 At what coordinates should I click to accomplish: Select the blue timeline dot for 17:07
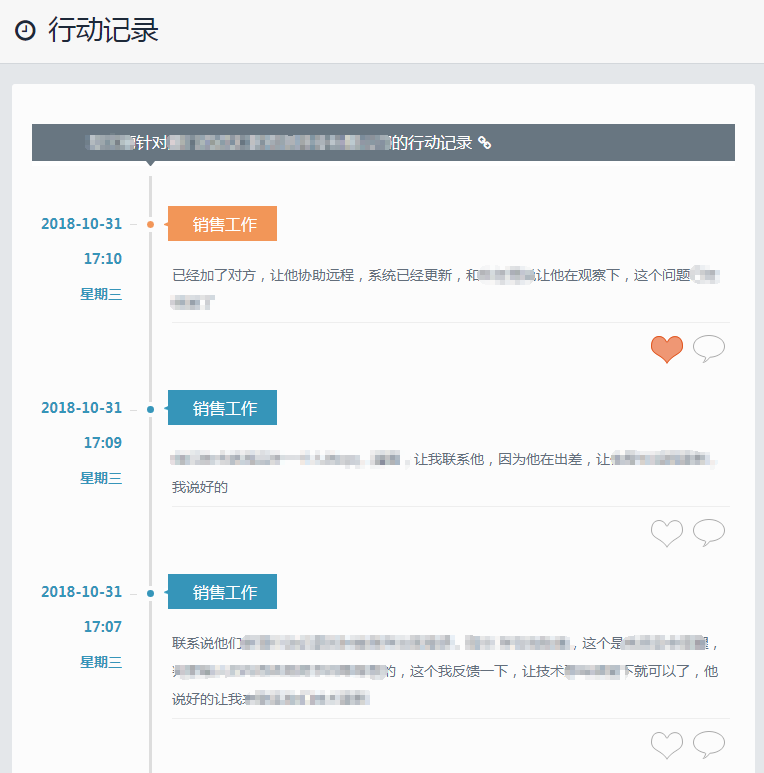[x=150, y=593]
